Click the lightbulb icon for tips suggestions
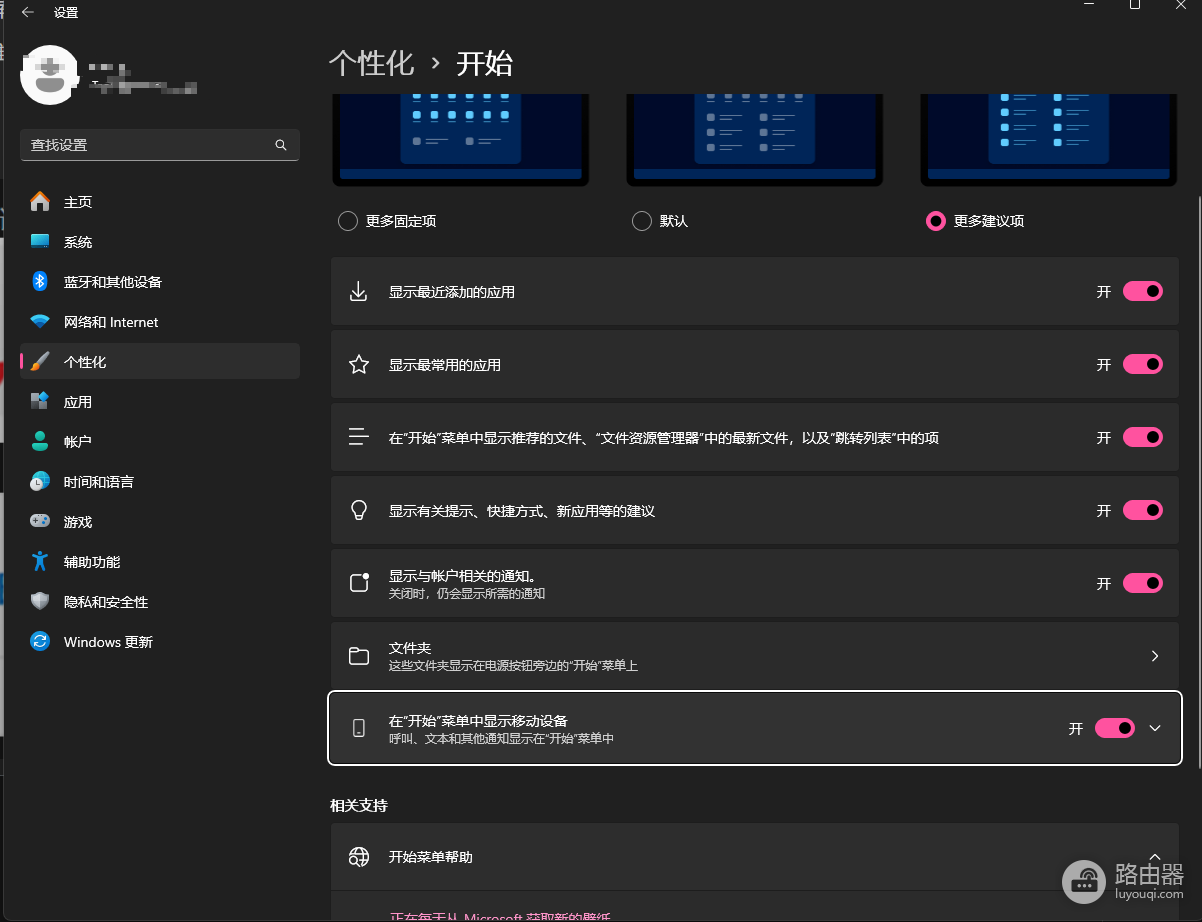 coord(358,511)
